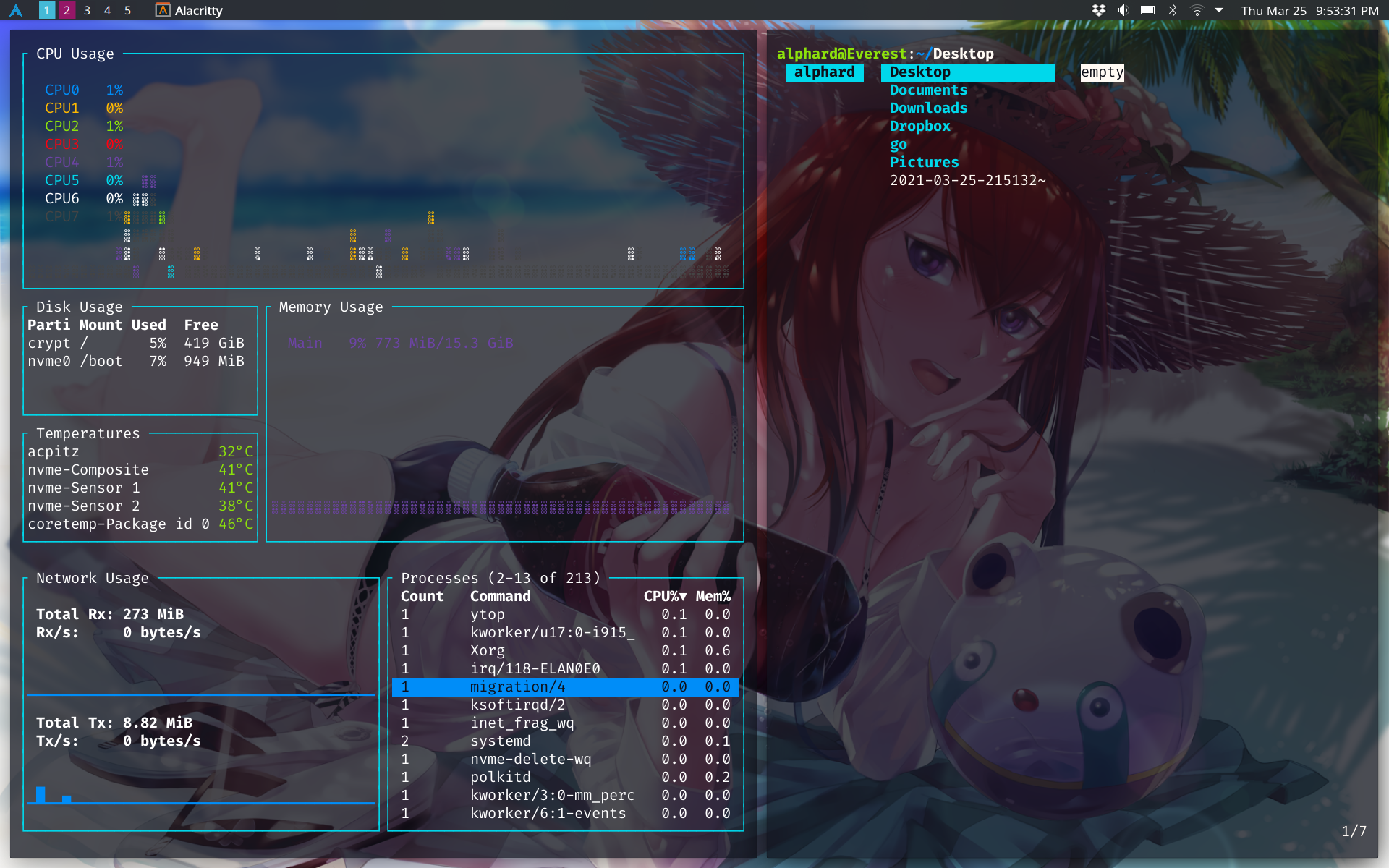This screenshot has height=868, width=1389.
Task: Click the battery status icon
Action: (1147, 10)
